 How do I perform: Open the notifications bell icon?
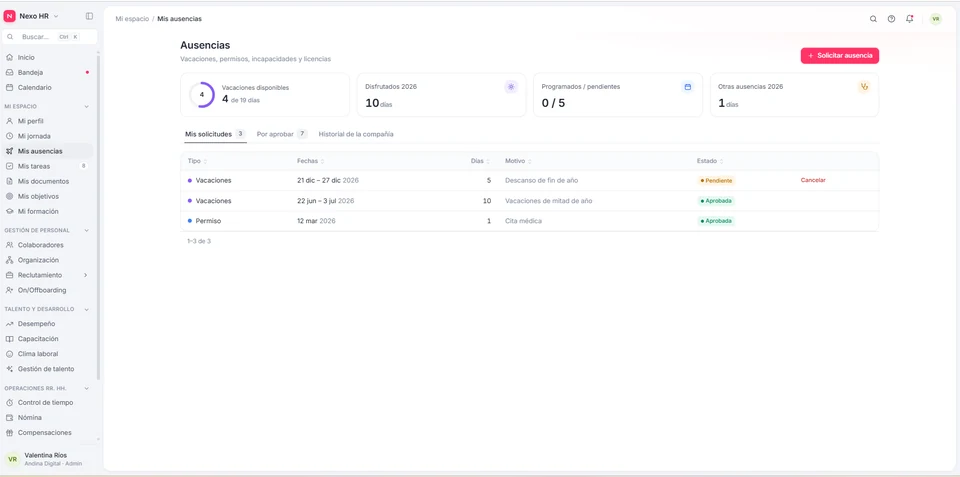point(910,19)
